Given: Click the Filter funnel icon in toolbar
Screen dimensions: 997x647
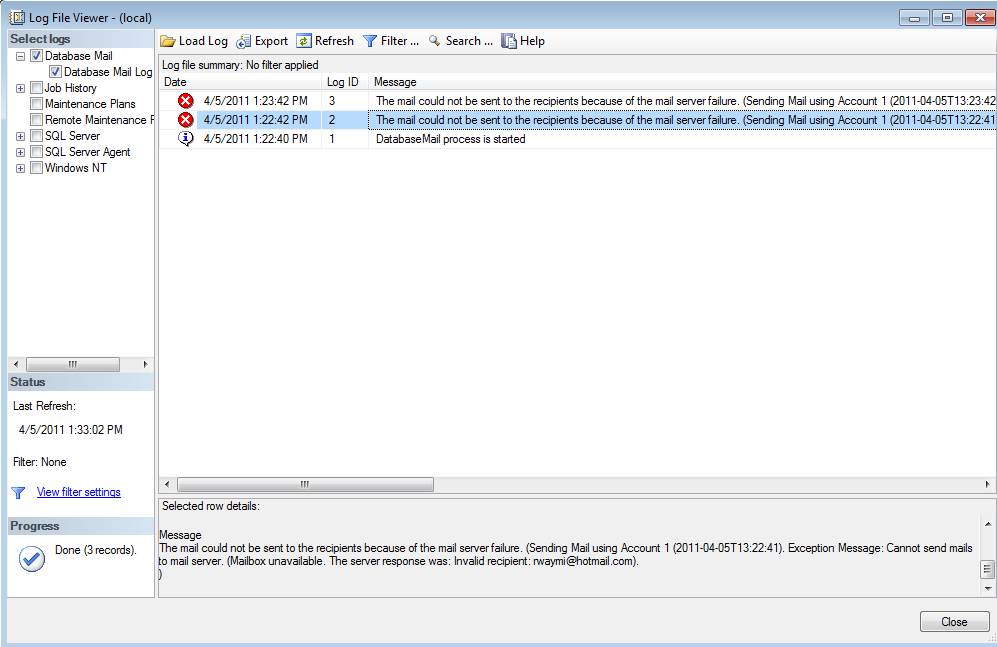Looking at the screenshot, I should (369, 41).
